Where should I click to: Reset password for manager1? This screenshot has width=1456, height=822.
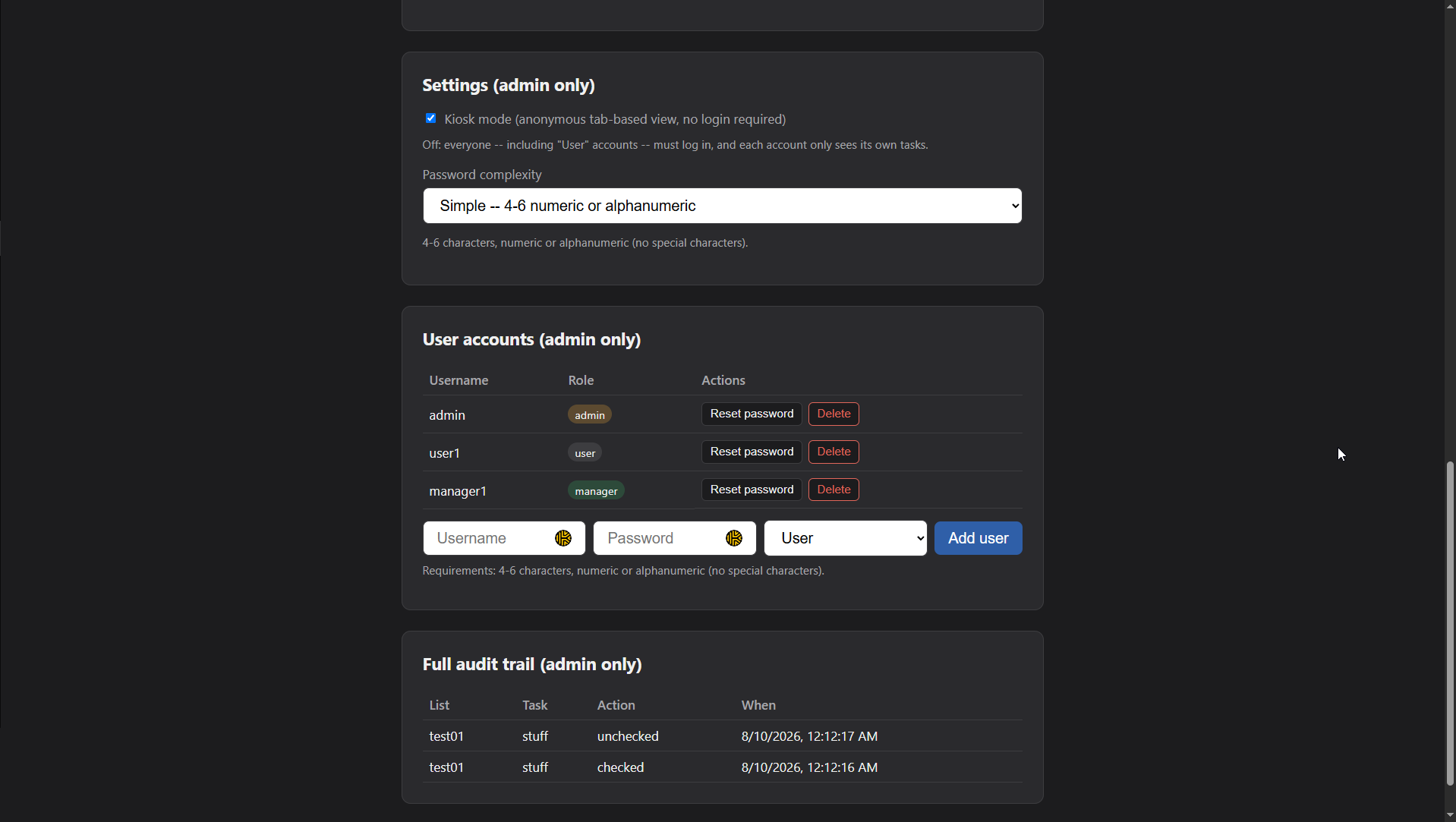(x=752, y=490)
